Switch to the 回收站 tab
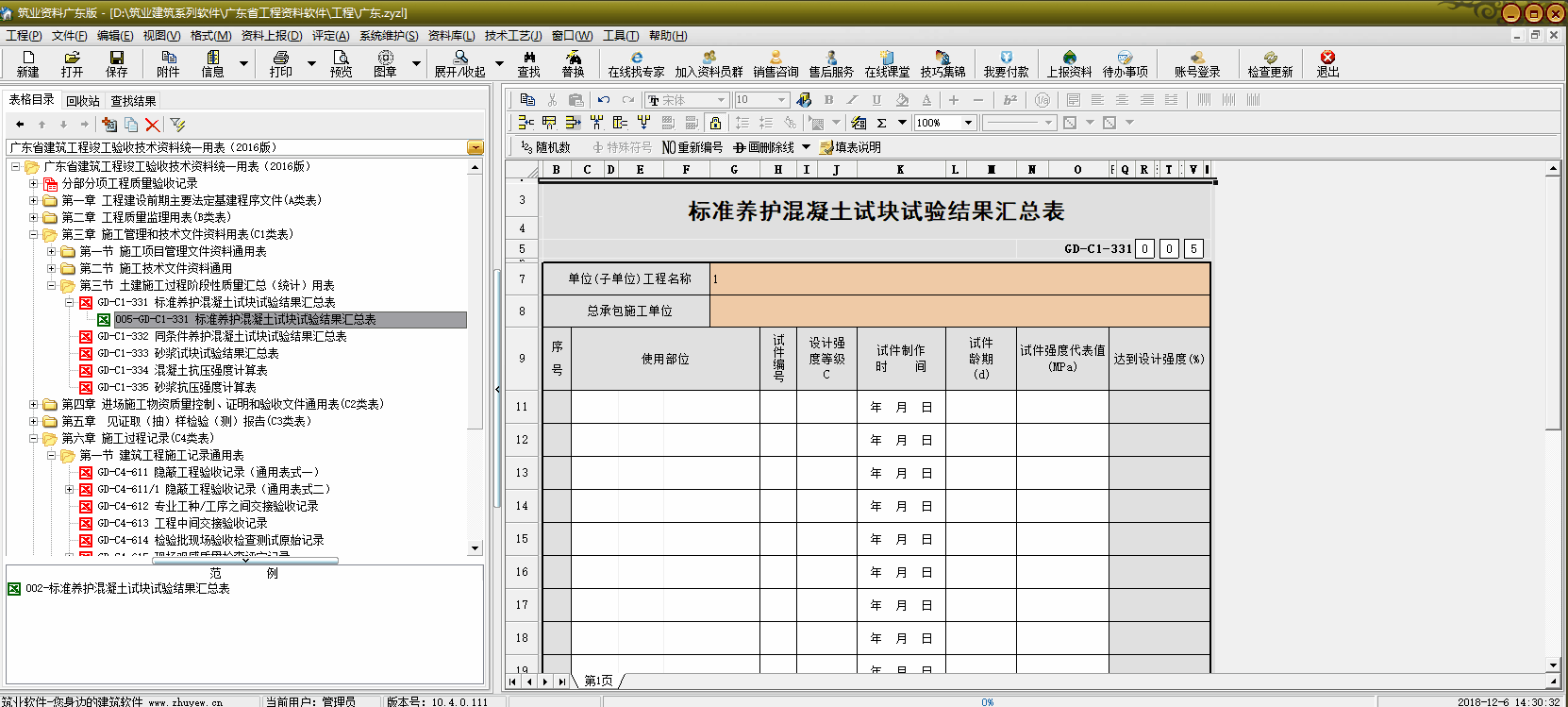The width and height of the screenshot is (1568, 707). coord(83,101)
